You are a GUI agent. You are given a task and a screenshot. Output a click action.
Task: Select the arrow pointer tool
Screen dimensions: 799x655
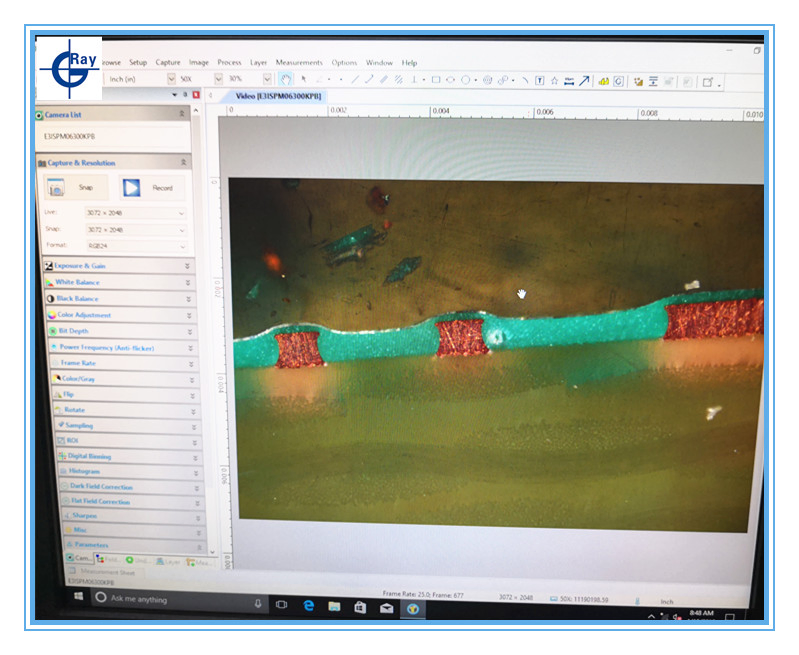pos(304,79)
